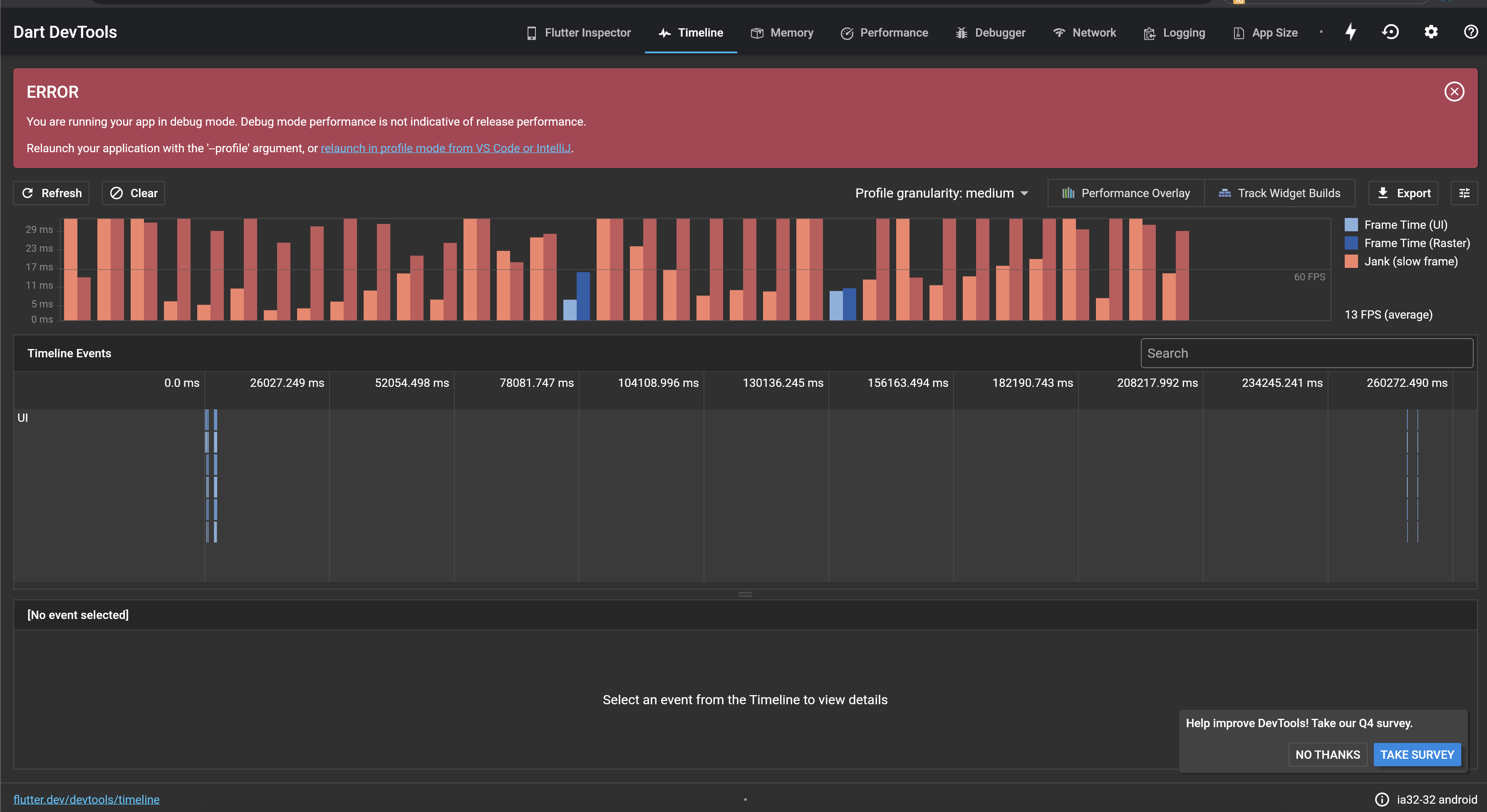Select the Timeline tab

[690, 32]
